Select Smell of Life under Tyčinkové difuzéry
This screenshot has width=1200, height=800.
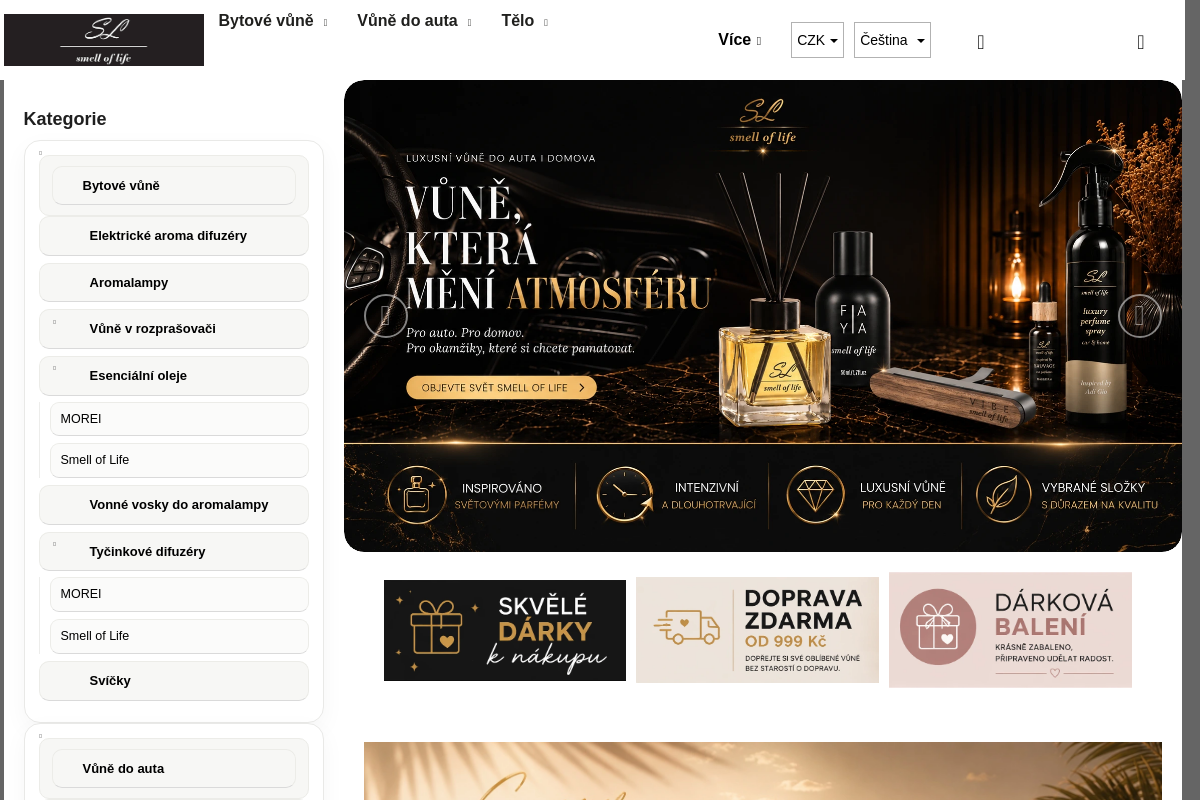click(x=179, y=636)
